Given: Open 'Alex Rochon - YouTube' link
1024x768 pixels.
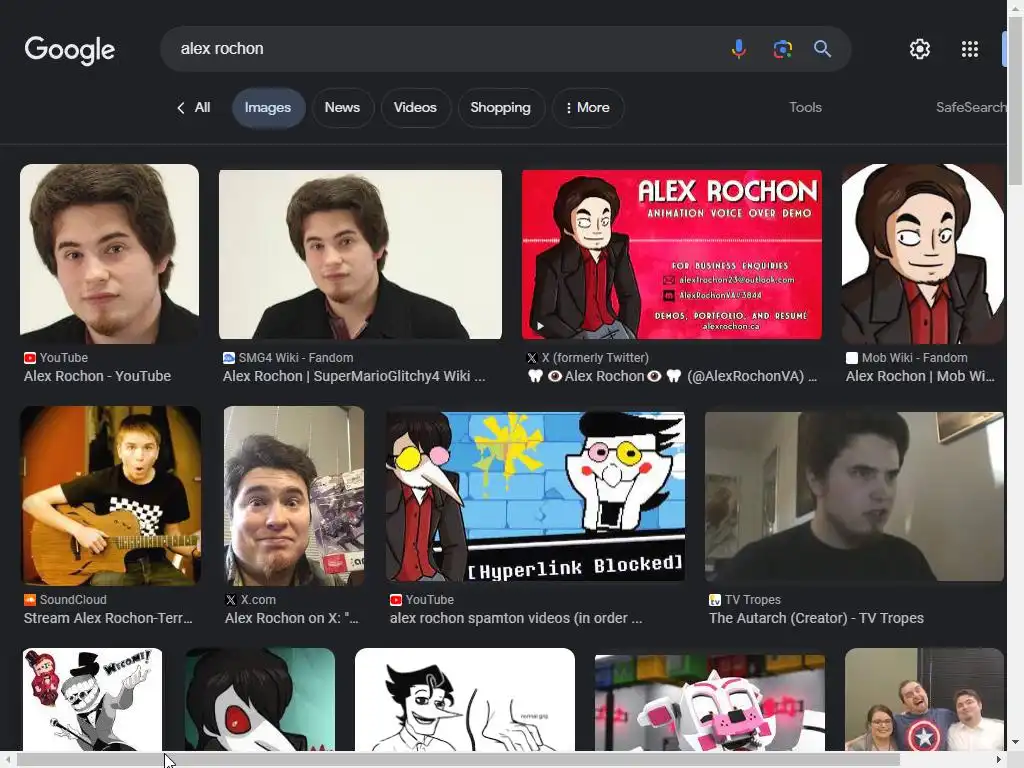Looking at the screenshot, I should coord(97,376).
